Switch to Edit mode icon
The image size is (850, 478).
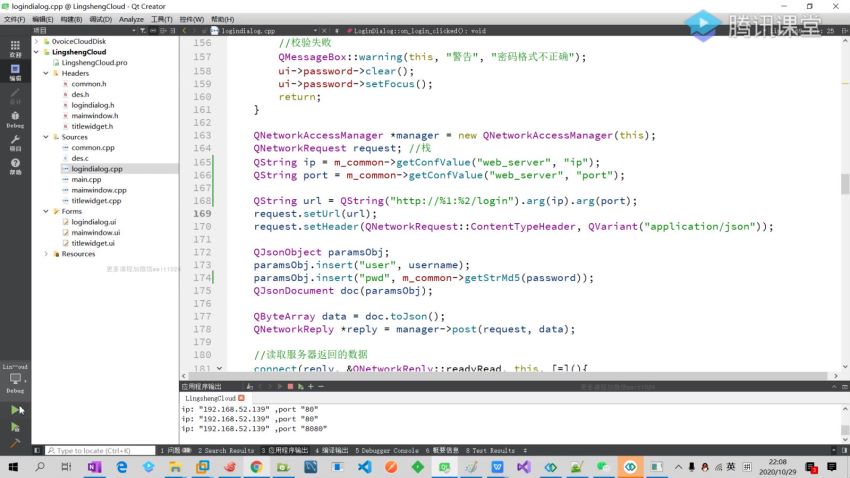pos(15,72)
